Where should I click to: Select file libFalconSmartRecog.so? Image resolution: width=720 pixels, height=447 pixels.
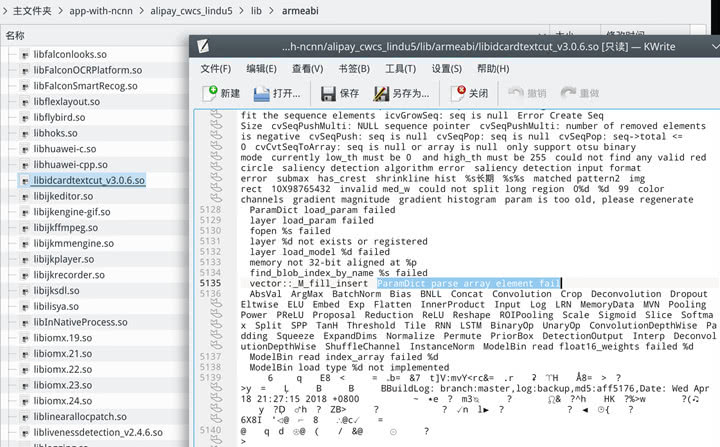[85, 86]
